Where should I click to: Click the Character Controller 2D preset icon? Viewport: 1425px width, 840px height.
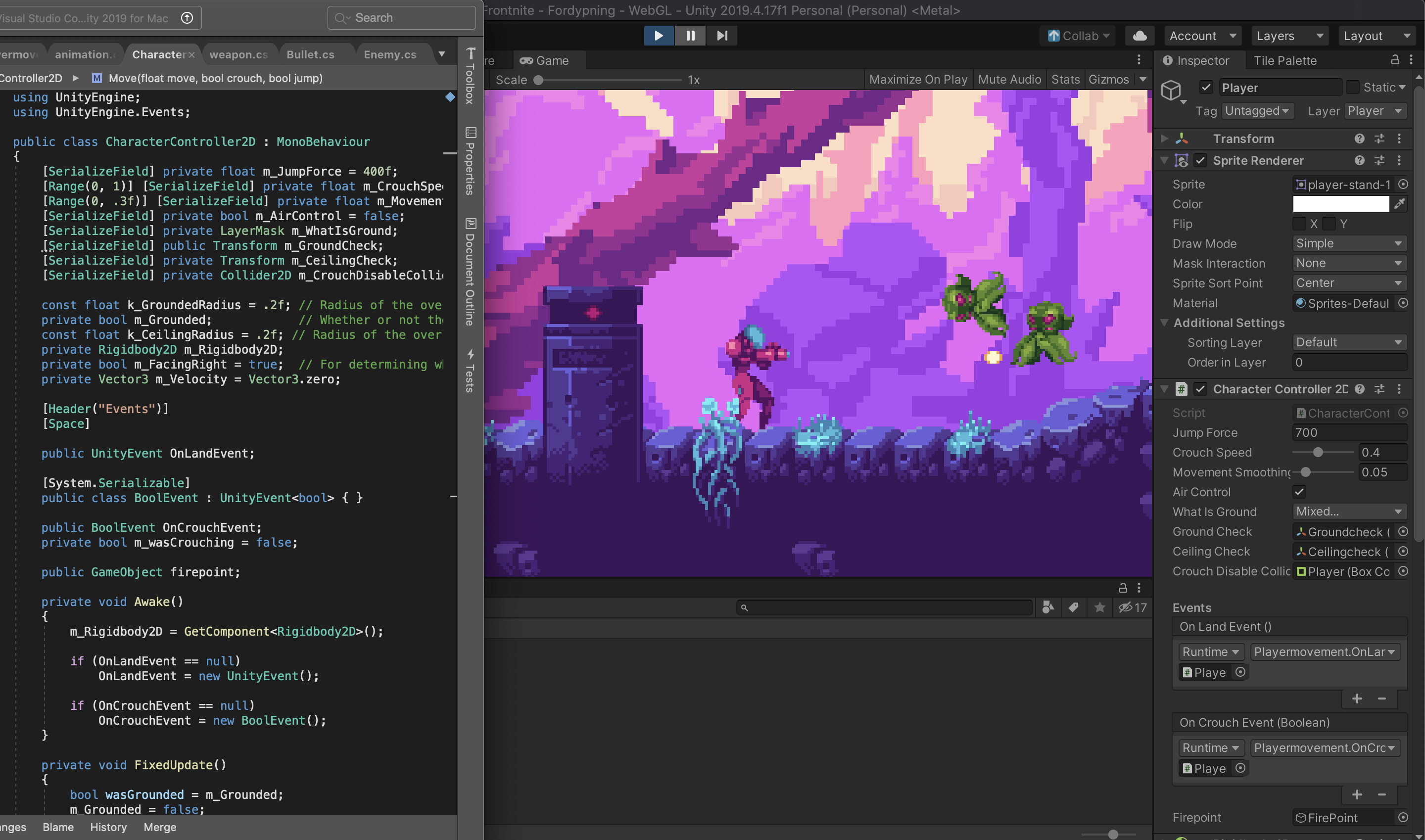click(x=1379, y=389)
